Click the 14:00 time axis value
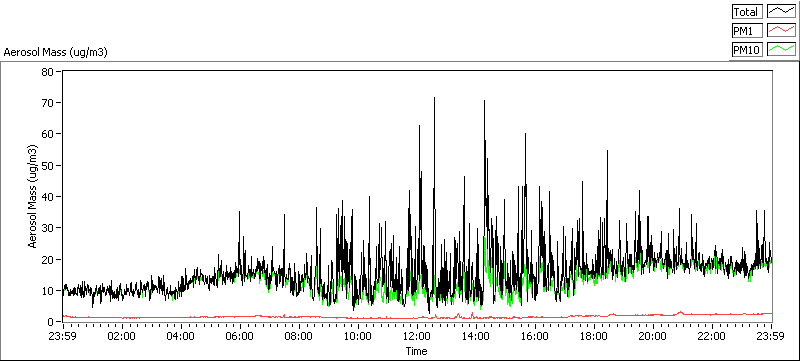 pos(477,336)
